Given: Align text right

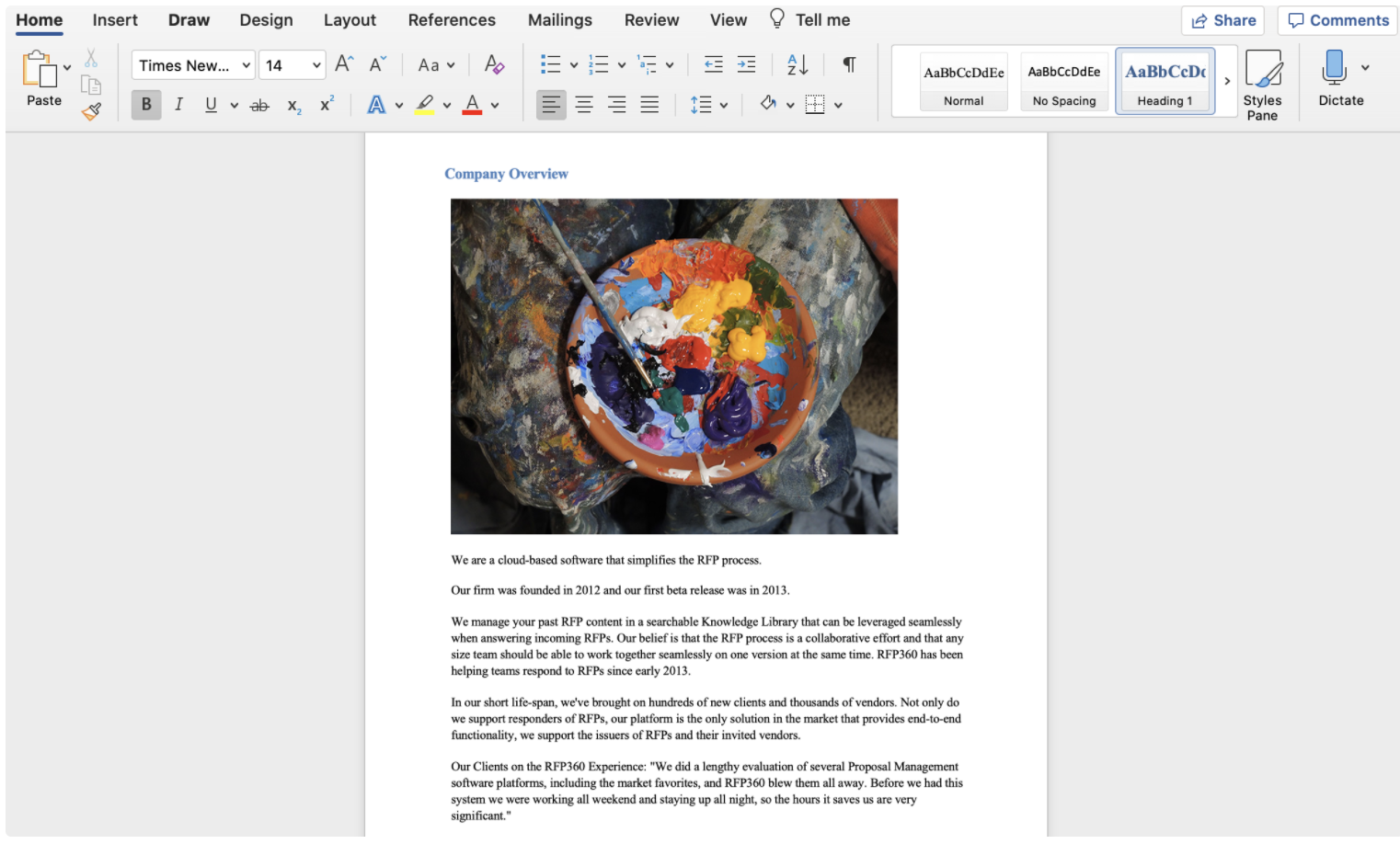Looking at the screenshot, I should pyautogui.click(x=617, y=105).
